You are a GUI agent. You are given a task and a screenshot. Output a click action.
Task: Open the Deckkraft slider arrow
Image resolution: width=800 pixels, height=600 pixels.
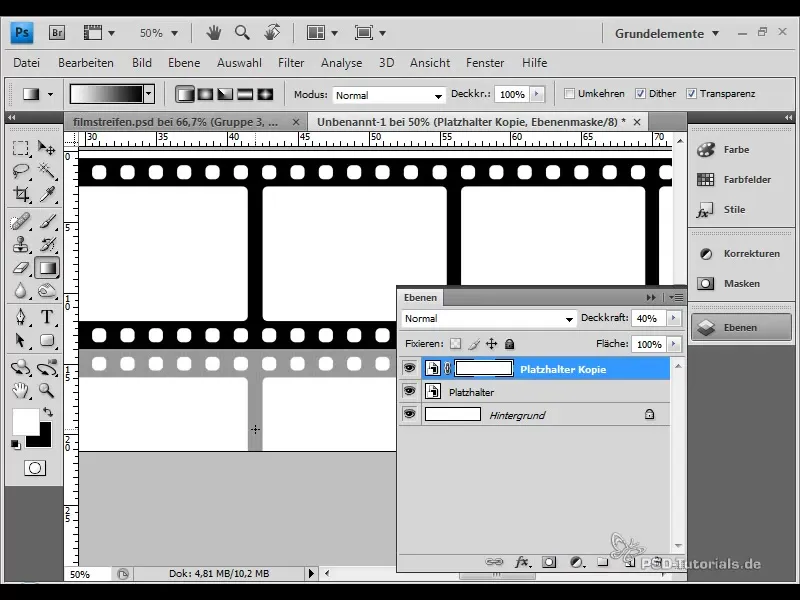click(x=673, y=318)
